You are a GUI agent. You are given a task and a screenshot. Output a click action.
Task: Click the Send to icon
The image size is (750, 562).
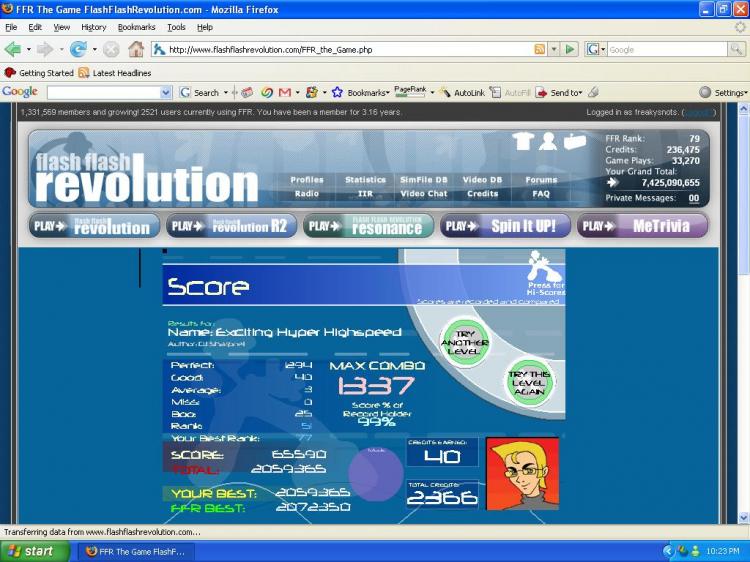point(541,92)
